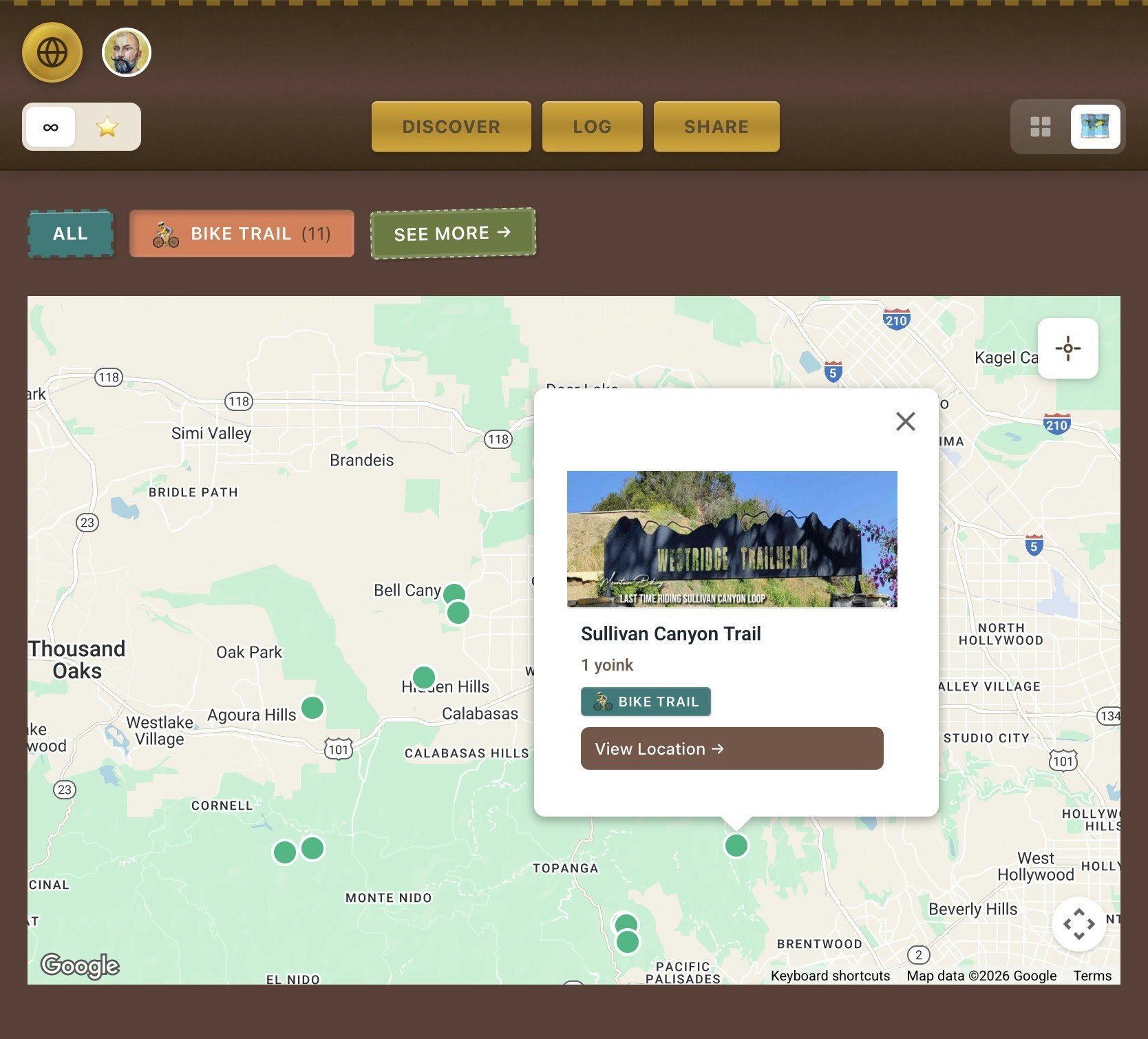Select the map marker below the popup
This screenshot has width=1148, height=1039.
click(736, 845)
